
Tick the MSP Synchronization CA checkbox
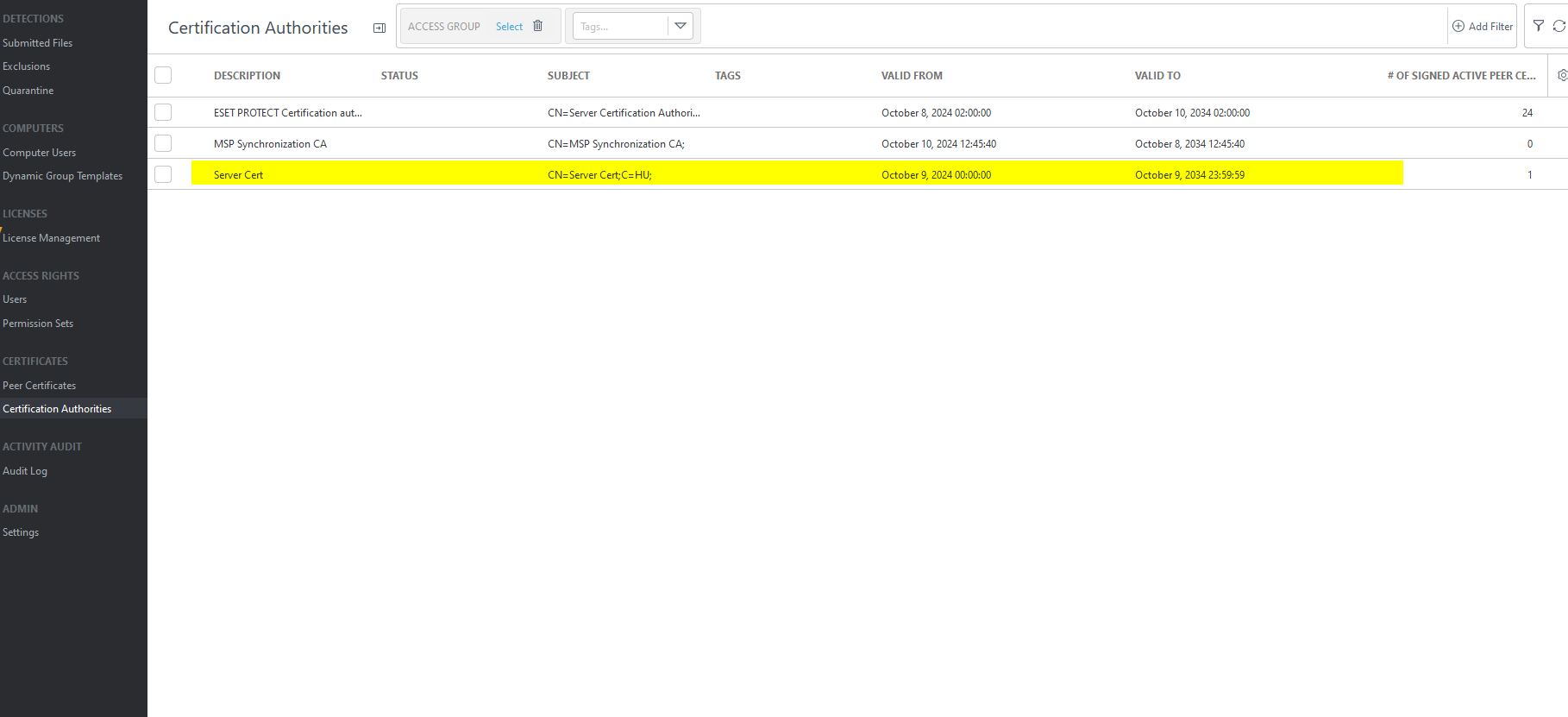163,143
